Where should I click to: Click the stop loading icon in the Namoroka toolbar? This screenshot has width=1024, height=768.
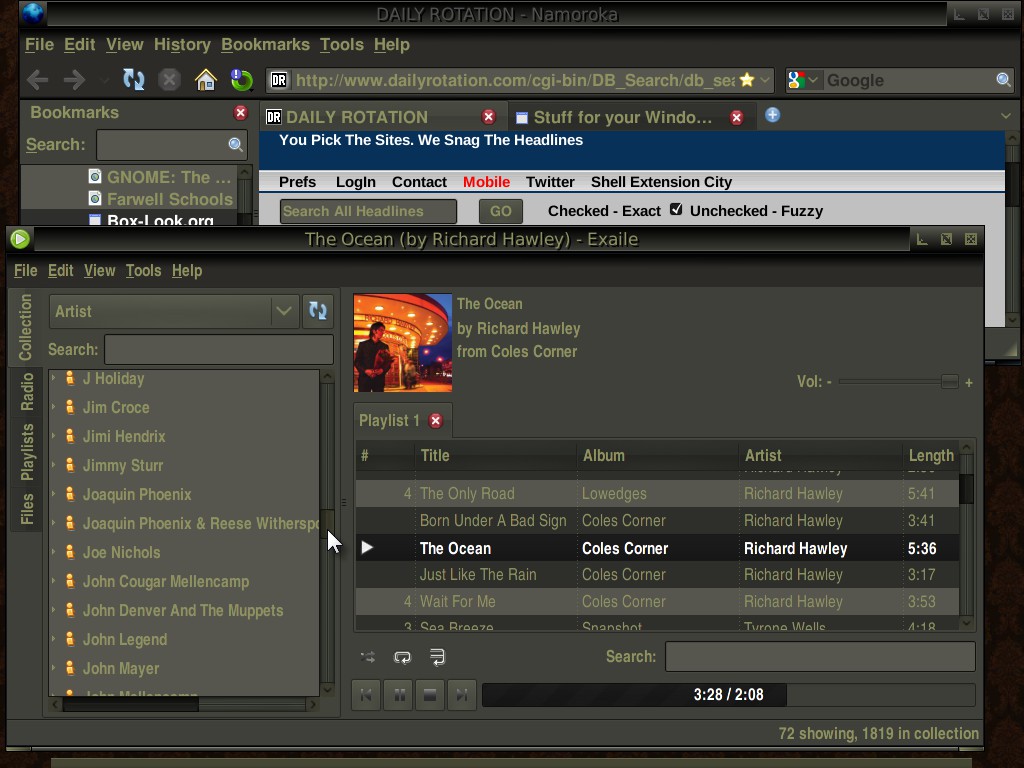[170, 80]
